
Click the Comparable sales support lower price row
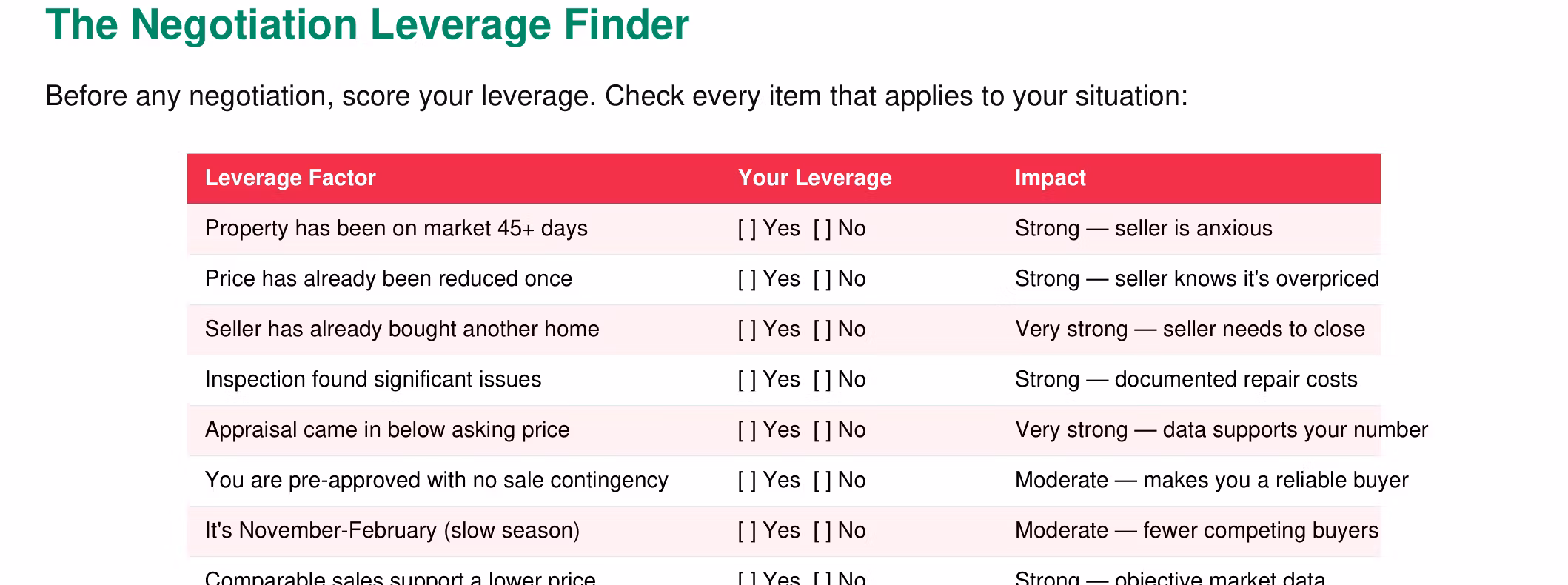[x=784, y=575]
